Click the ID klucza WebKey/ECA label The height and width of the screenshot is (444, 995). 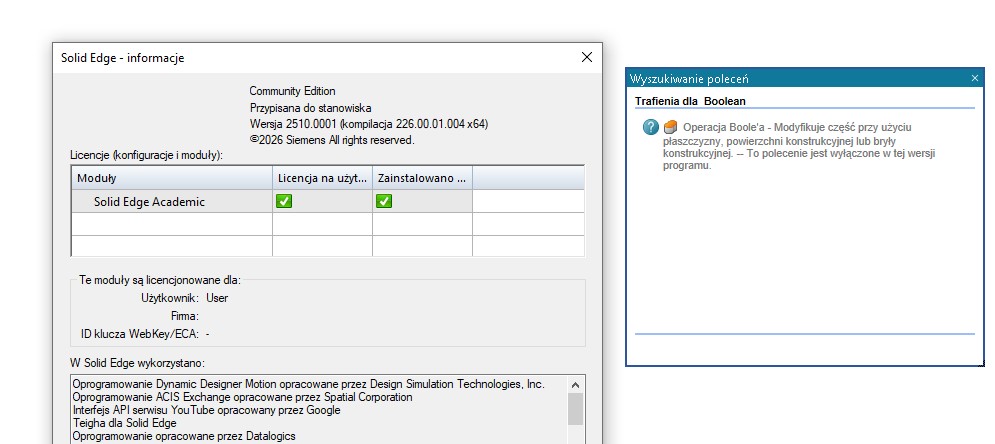pyautogui.click(x=140, y=334)
